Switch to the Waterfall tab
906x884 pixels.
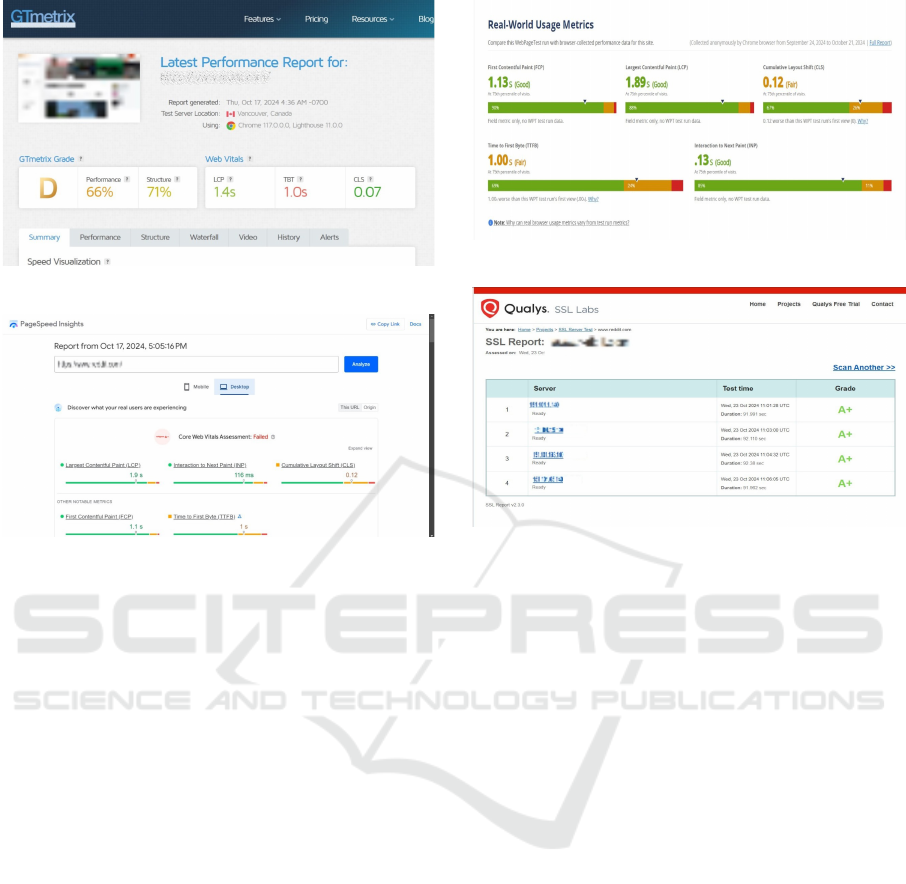tap(204, 237)
